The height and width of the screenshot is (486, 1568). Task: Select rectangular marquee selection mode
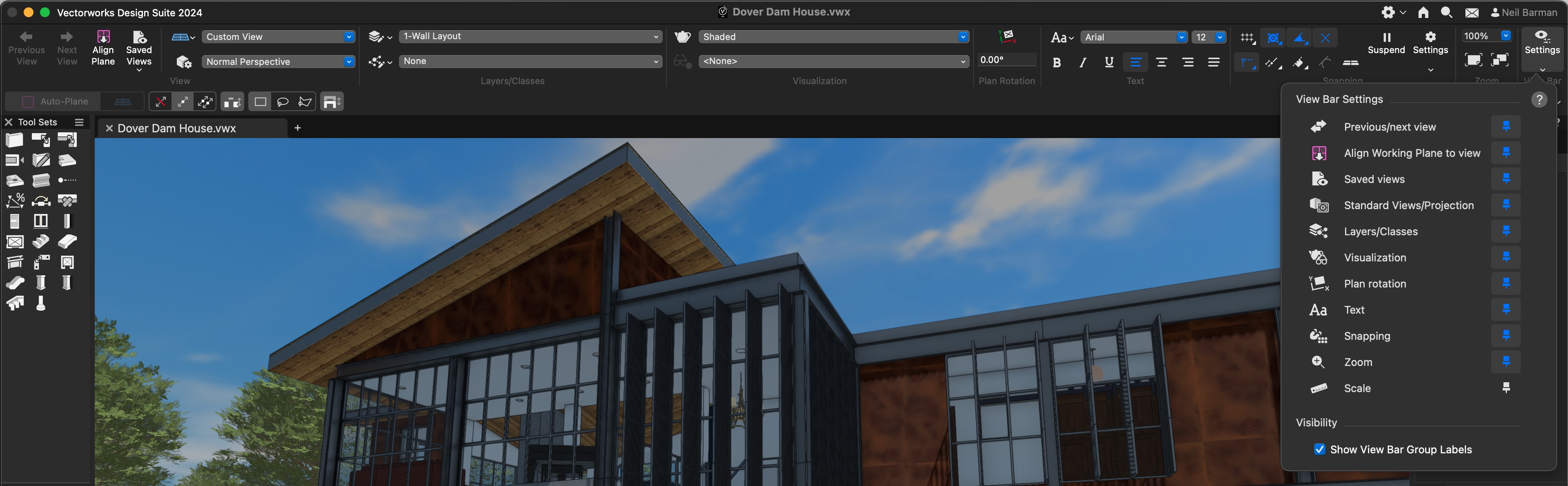click(260, 102)
